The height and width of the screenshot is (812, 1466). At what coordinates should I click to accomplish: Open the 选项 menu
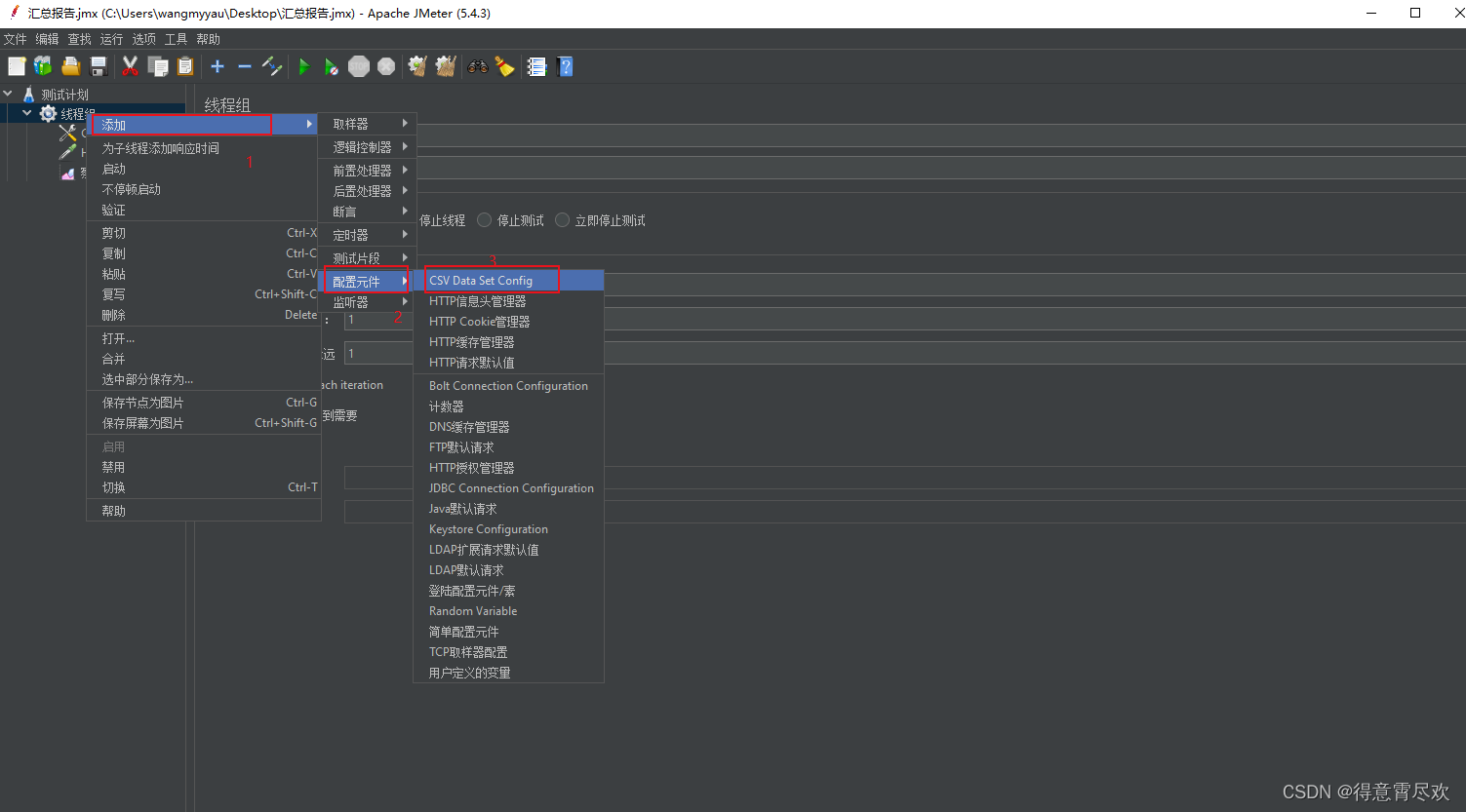click(144, 39)
